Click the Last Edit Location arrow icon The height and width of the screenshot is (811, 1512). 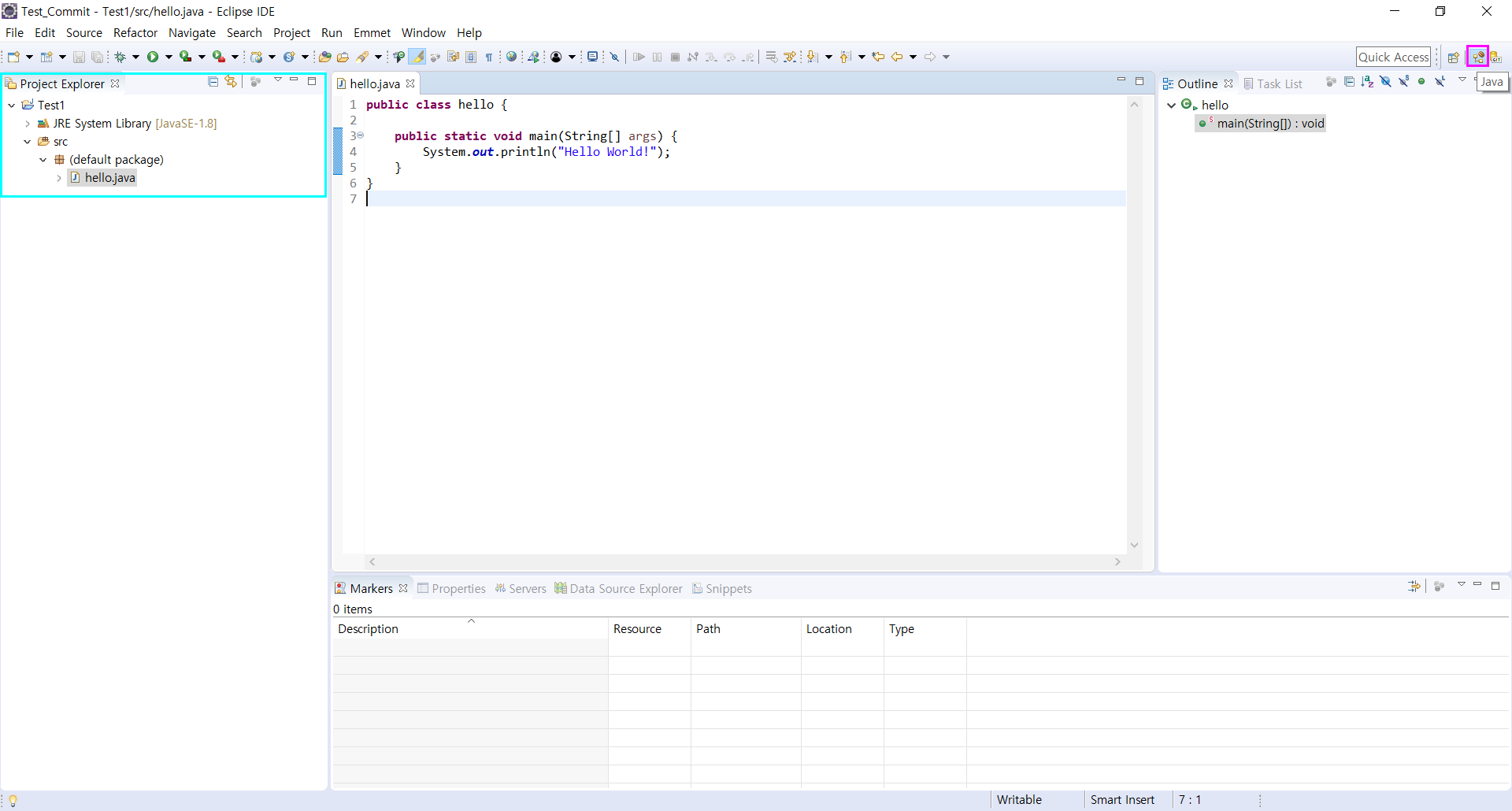[x=878, y=57]
